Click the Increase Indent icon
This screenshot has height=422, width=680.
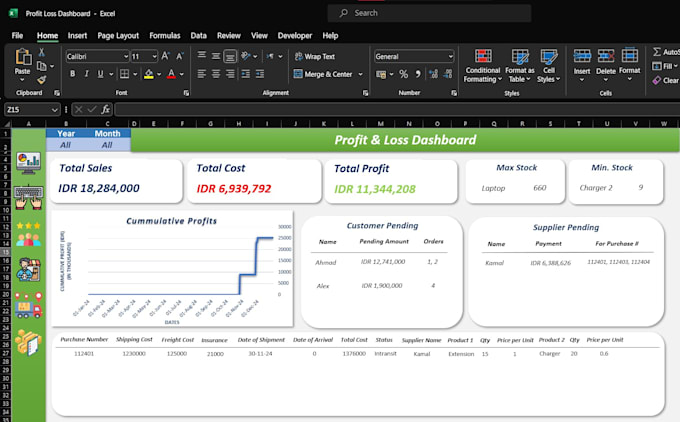click(x=260, y=74)
